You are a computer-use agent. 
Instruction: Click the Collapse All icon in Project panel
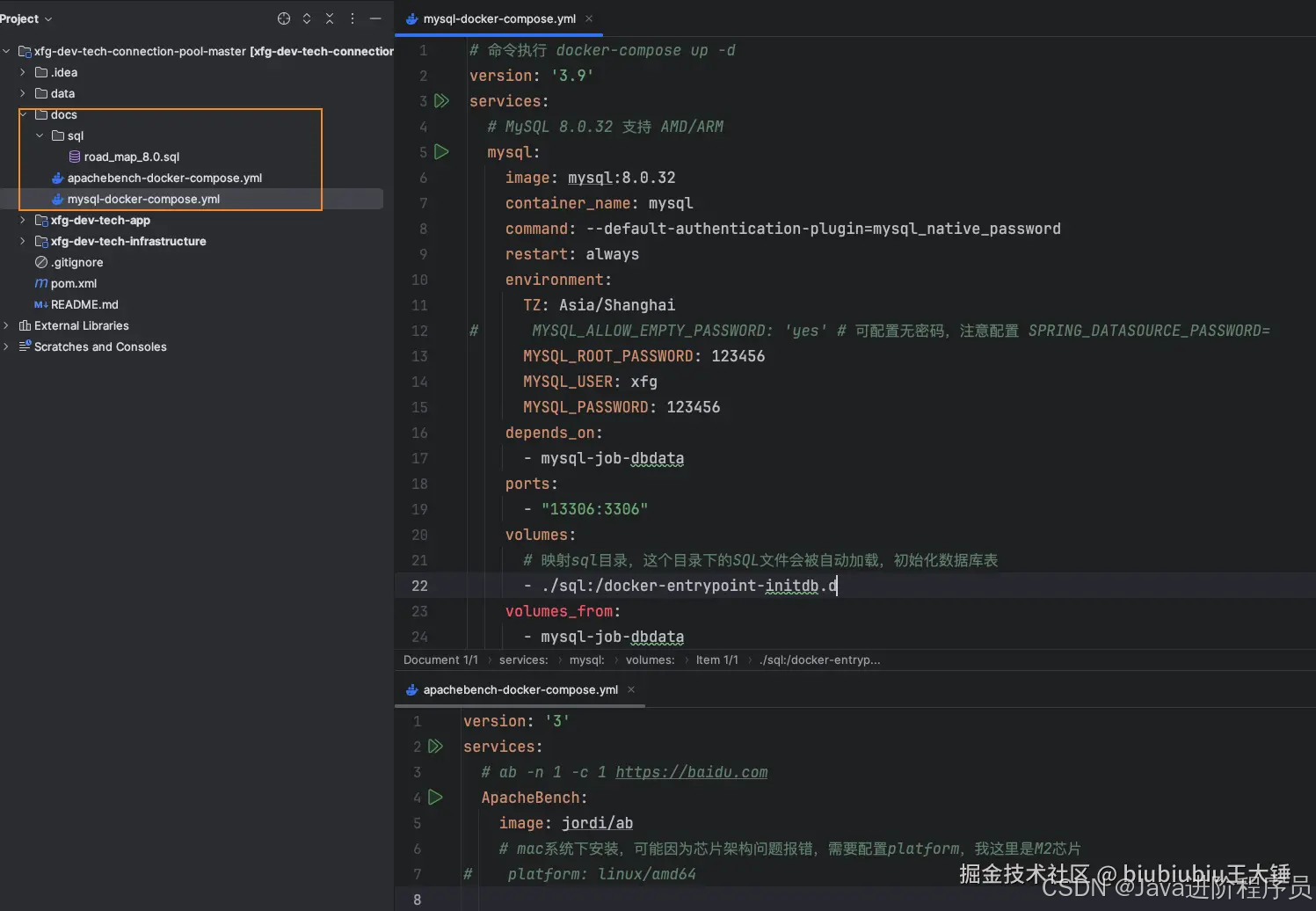pos(329,18)
